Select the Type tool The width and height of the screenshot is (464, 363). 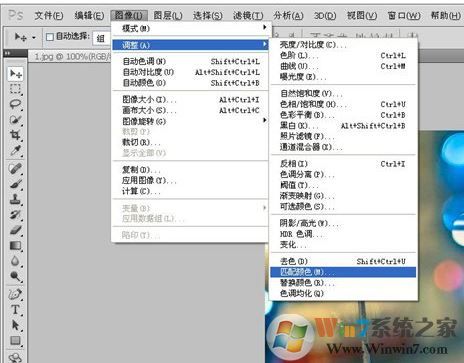[15, 310]
